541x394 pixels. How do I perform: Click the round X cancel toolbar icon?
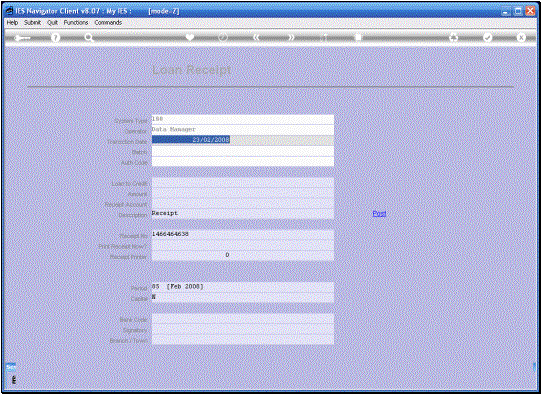point(521,37)
